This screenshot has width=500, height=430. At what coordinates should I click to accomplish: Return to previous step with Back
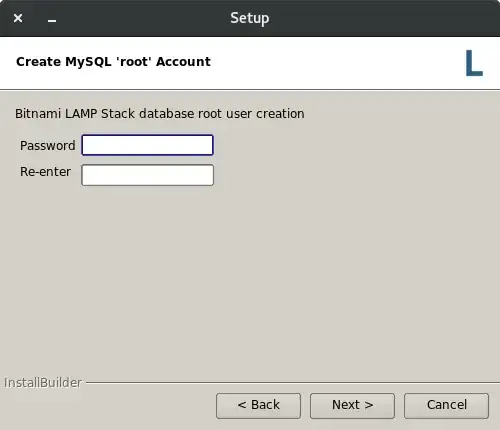(x=258, y=406)
